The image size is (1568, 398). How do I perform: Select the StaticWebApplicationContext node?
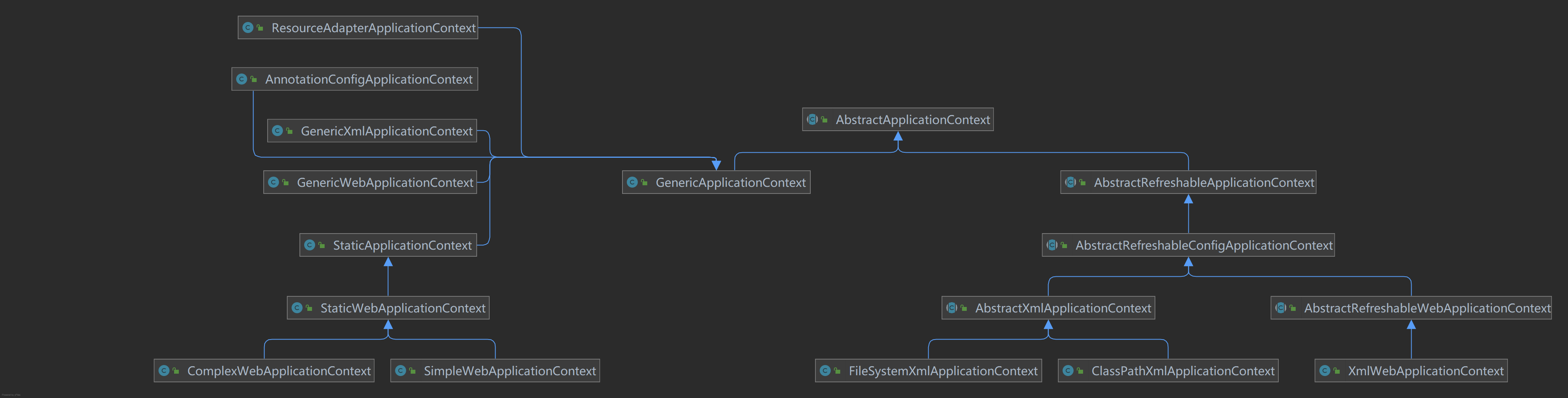coord(388,308)
